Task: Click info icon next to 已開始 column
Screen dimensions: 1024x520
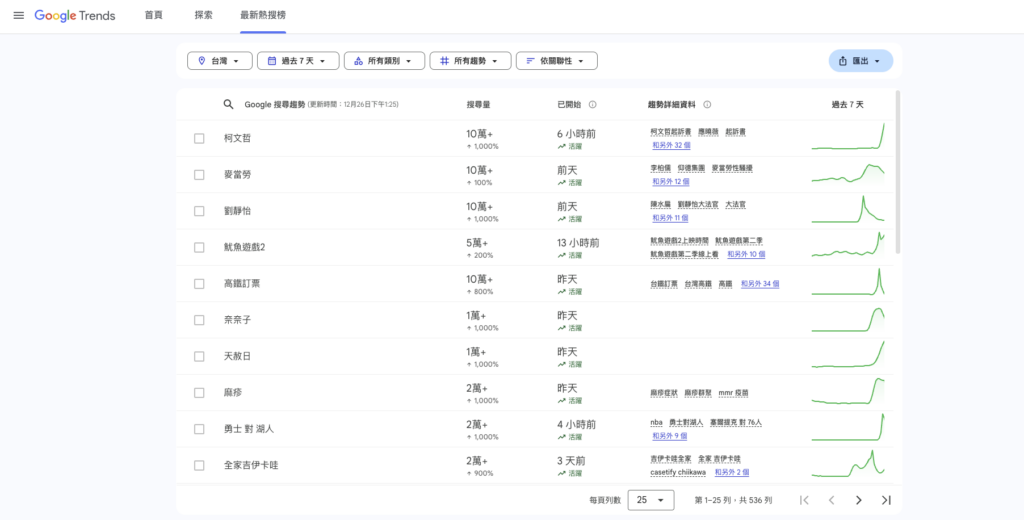Action: (x=592, y=105)
